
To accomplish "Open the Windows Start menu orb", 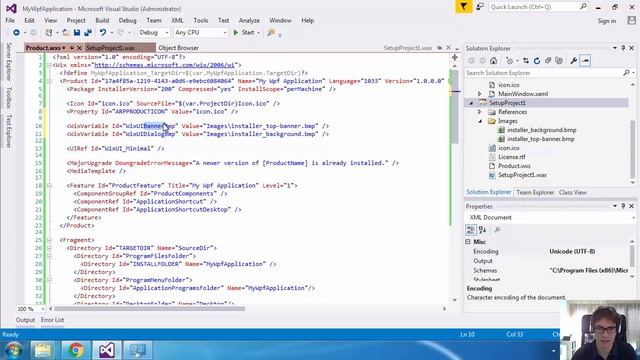I will [x=13, y=350].
